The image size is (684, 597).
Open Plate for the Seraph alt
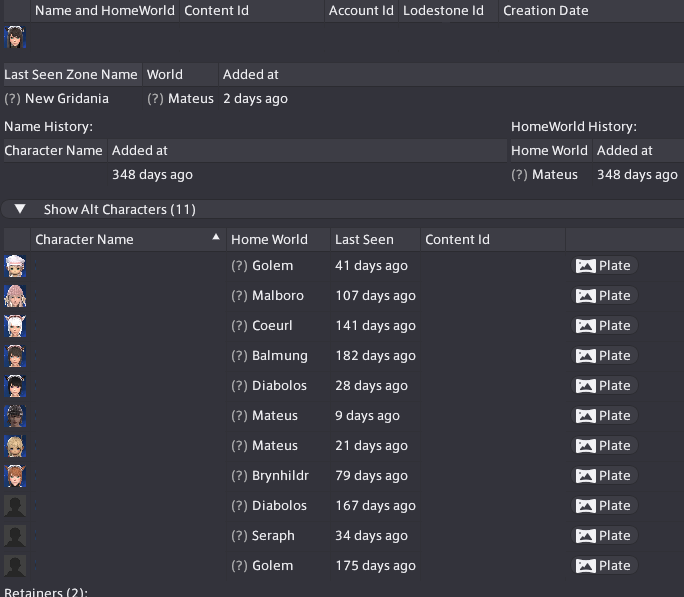[x=604, y=536]
